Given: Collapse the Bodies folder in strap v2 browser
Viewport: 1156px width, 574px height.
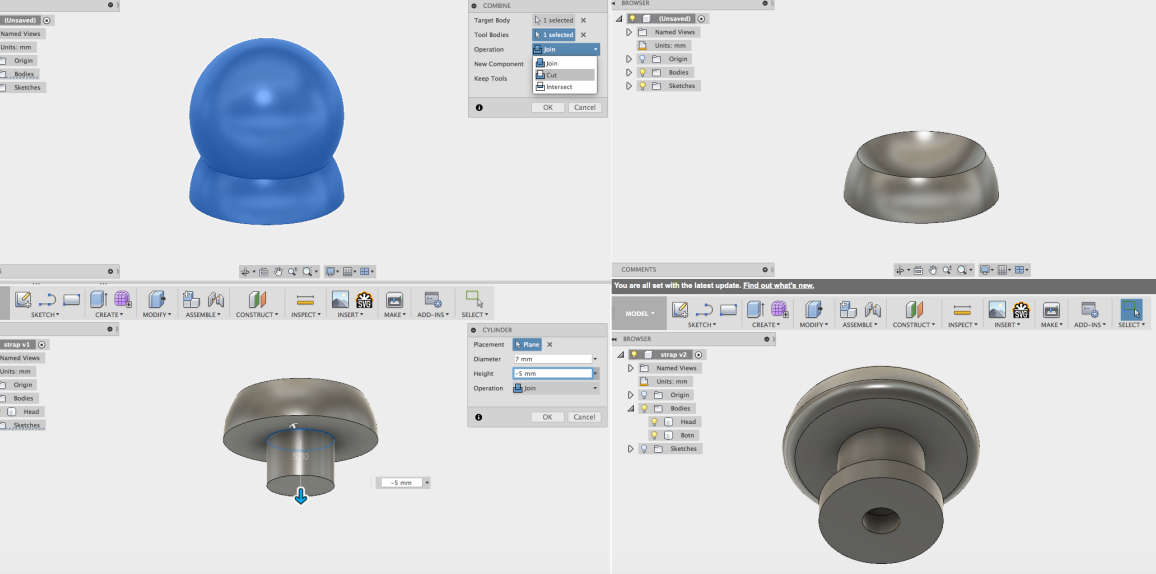Looking at the screenshot, I should (630, 408).
